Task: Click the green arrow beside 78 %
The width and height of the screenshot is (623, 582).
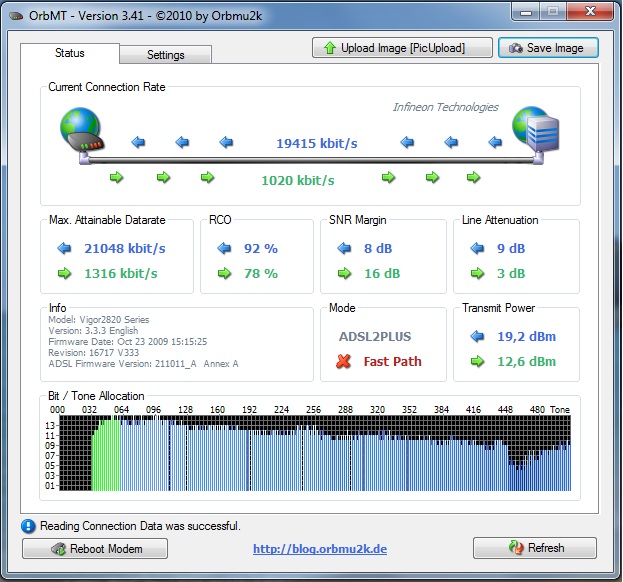Action: pyautogui.click(x=224, y=273)
